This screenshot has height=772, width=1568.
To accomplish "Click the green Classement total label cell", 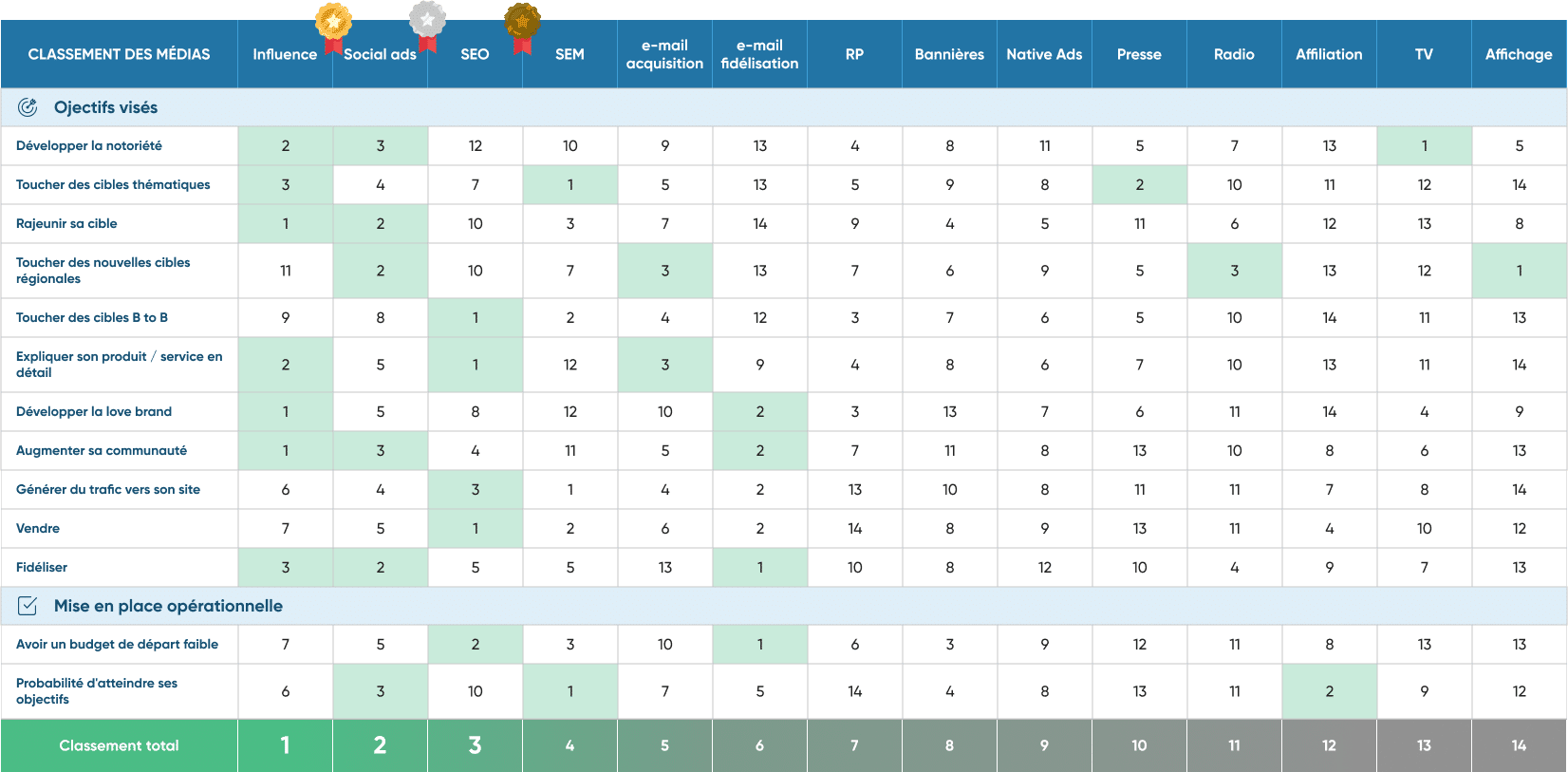I will pos(120,746).
